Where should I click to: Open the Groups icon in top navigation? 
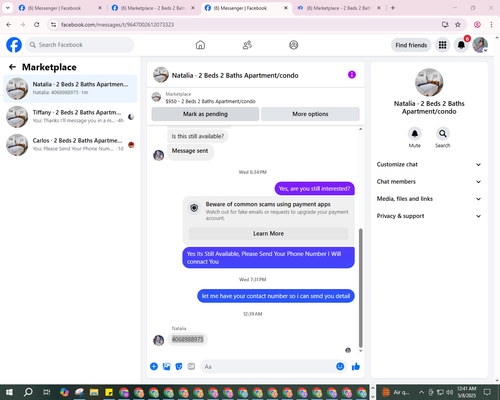point(294,45)
